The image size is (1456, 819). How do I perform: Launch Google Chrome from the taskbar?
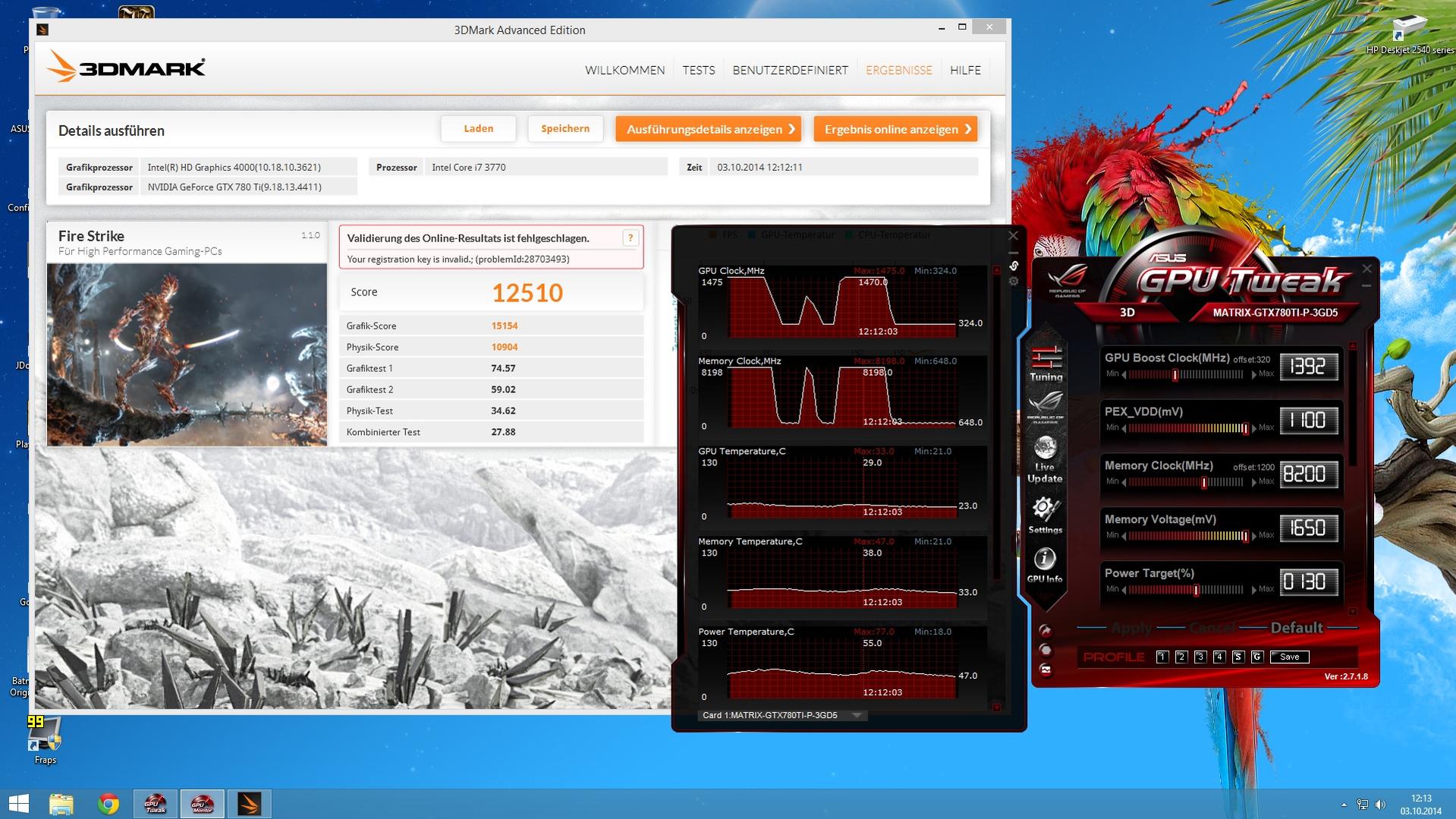[x=108, y=804]
